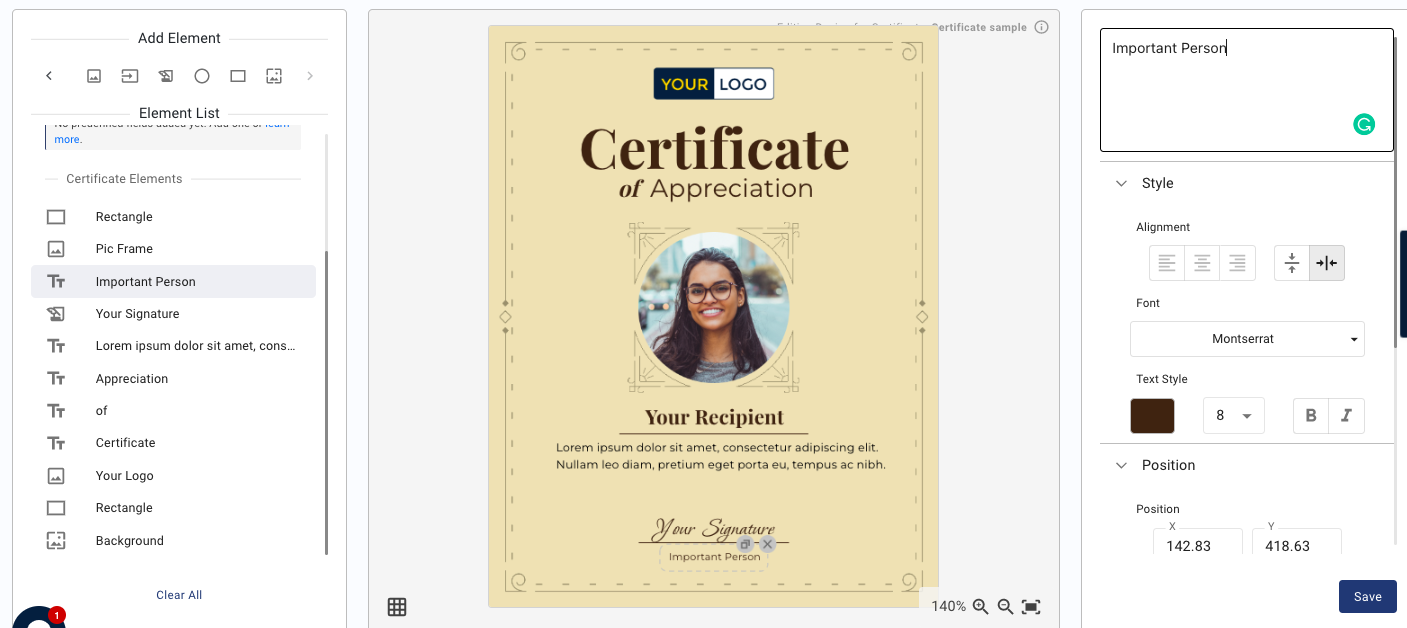This screenshot has width=1407, height=628.
Task: Select the Your Signature list item
Action: pyautogui.click(x=173, y=314)
